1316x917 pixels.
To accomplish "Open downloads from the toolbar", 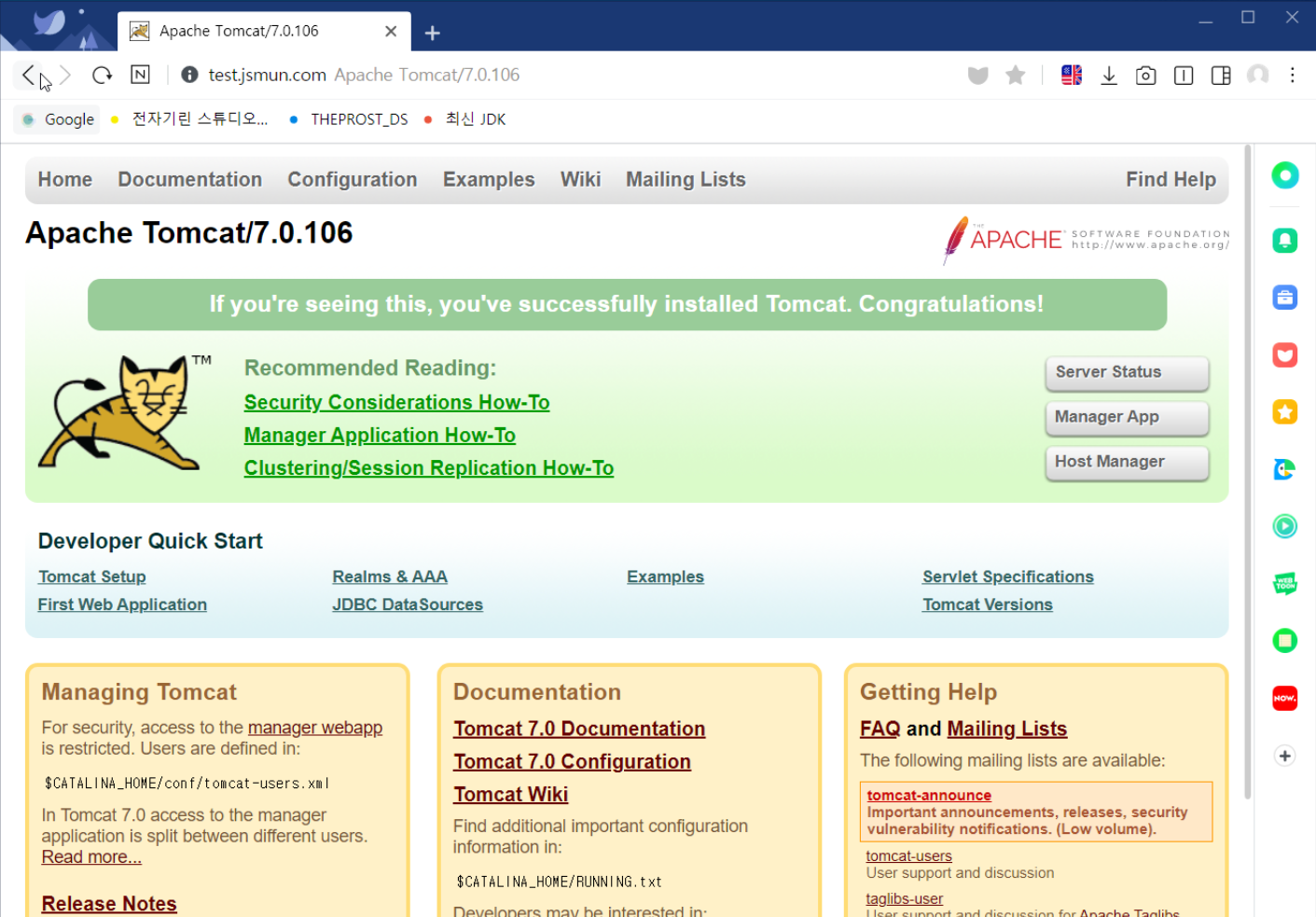I will click(x=1109, y=75).
